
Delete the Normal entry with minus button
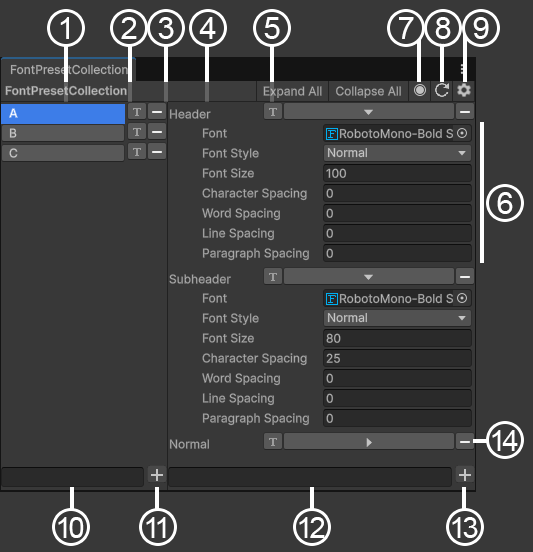pos(465,441)
